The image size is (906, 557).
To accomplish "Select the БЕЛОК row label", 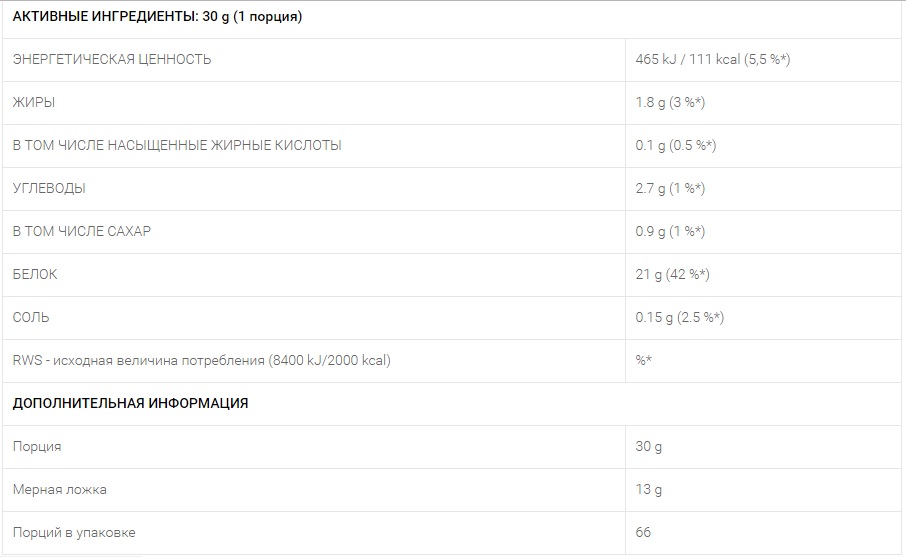I will pyautogui.click(x=35, y=274).
